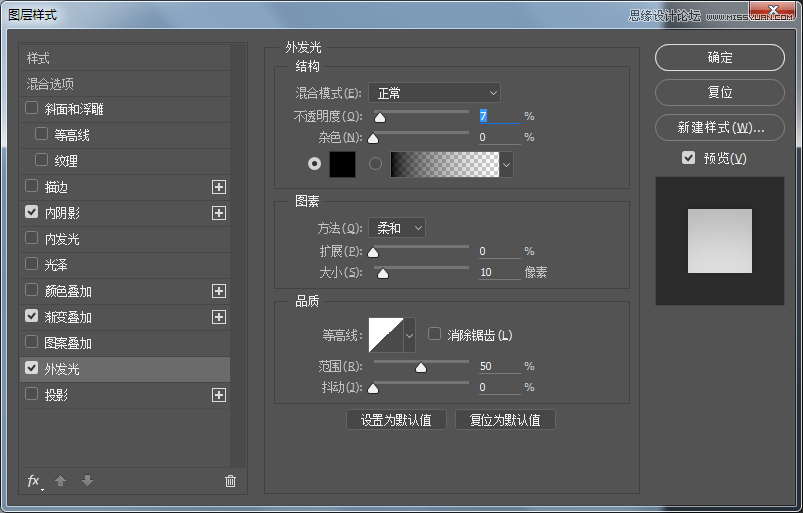Click the 设置为默认值 button
The image size is (803, 513).
(396, 420)
